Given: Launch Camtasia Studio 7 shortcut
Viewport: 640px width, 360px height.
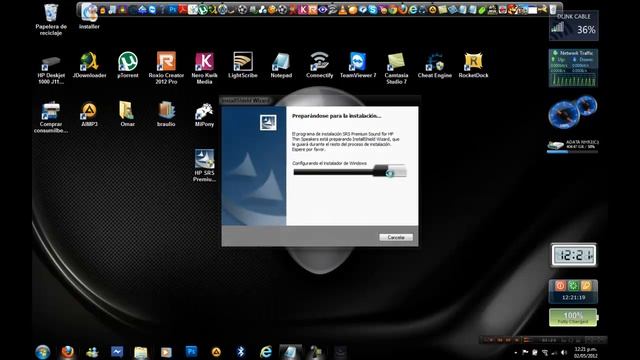Looking at the screenshot, I should pyautogui.click(x=396, y=69).
